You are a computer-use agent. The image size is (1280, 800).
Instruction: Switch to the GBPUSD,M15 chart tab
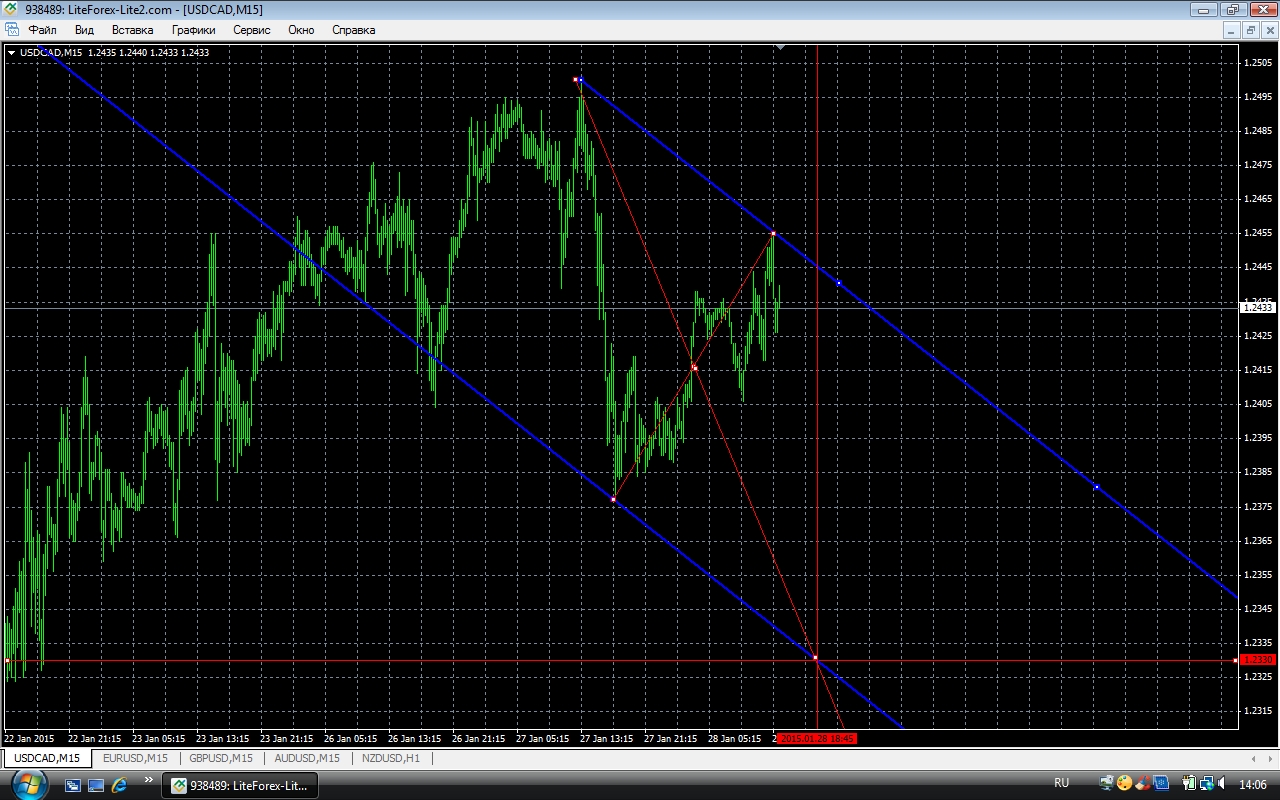tap(222, 758)
